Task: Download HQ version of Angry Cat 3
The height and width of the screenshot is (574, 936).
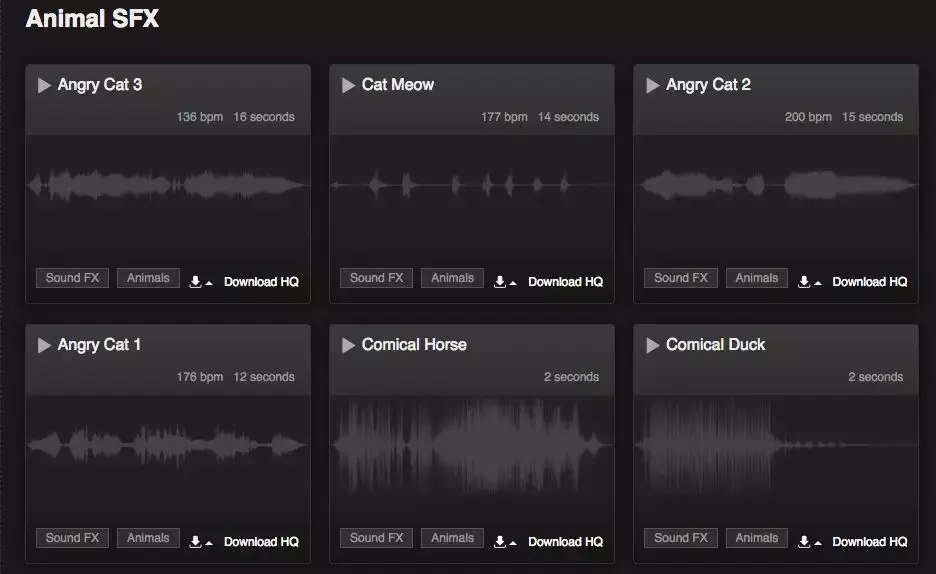Action: click(x=261, y=282)
